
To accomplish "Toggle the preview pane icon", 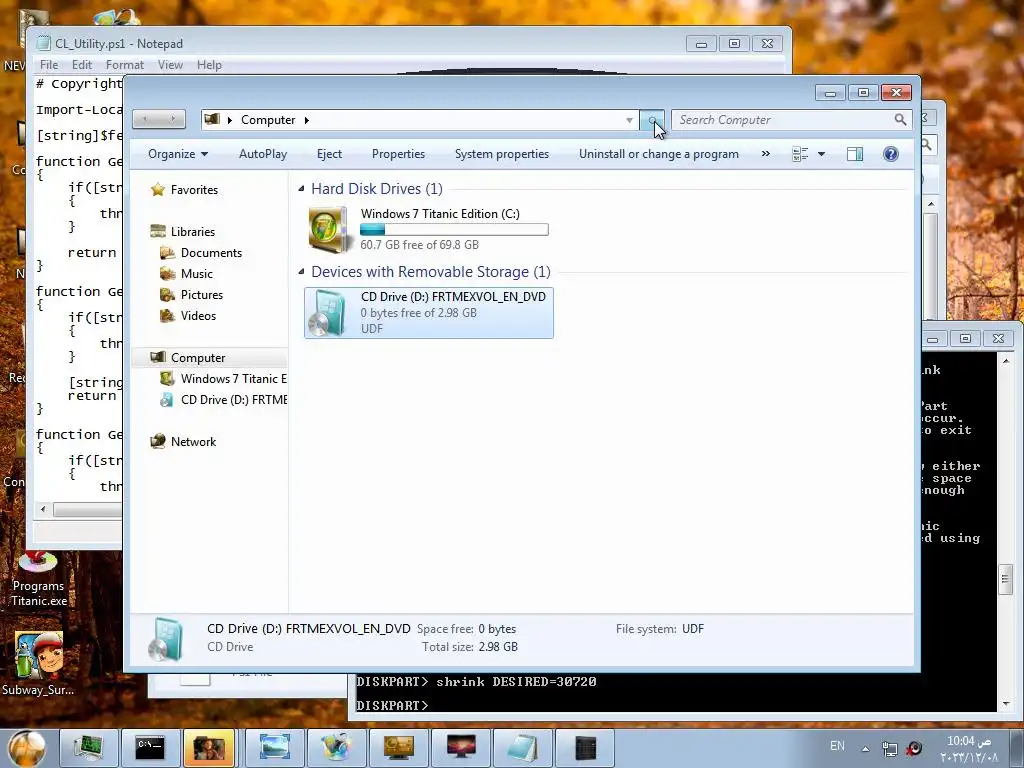I will click(x=854, y=154).
